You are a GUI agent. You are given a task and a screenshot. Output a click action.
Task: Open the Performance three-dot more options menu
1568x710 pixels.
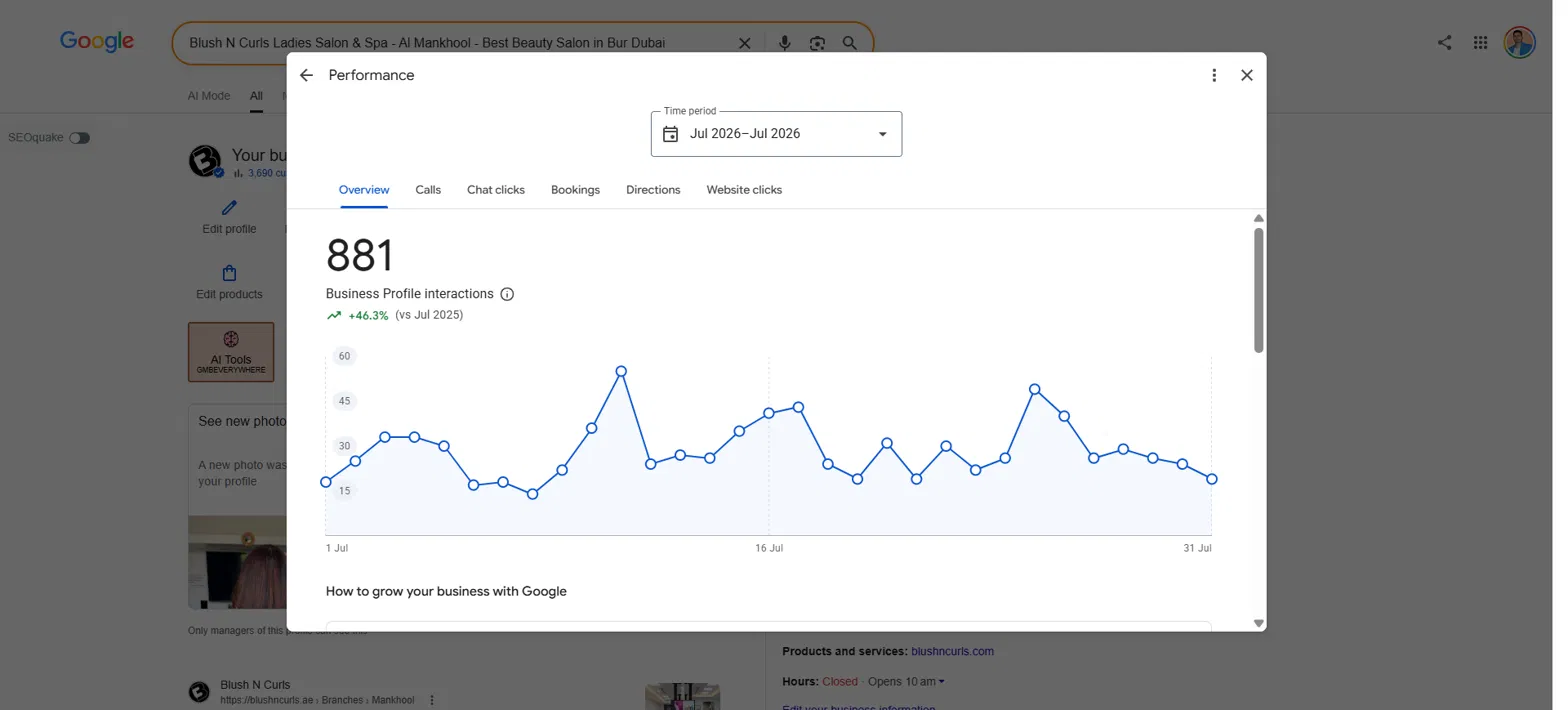click(x=1214, y=75)
